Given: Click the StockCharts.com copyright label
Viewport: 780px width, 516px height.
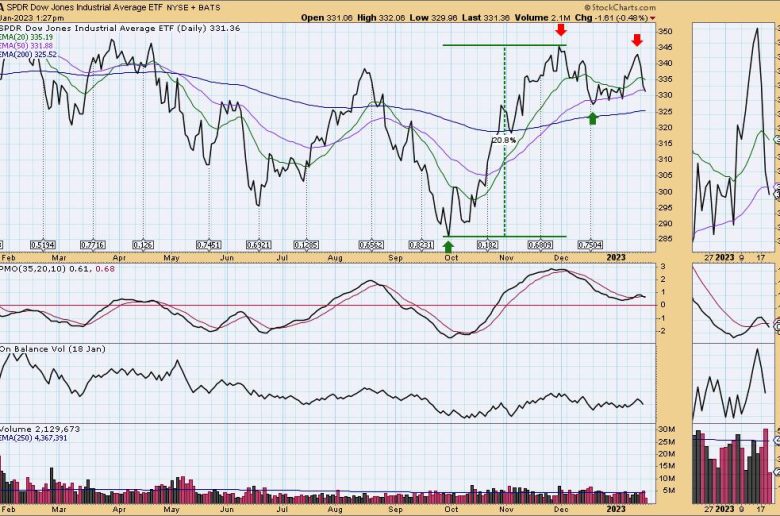Looking at the screenshot, I should [620, 7].
